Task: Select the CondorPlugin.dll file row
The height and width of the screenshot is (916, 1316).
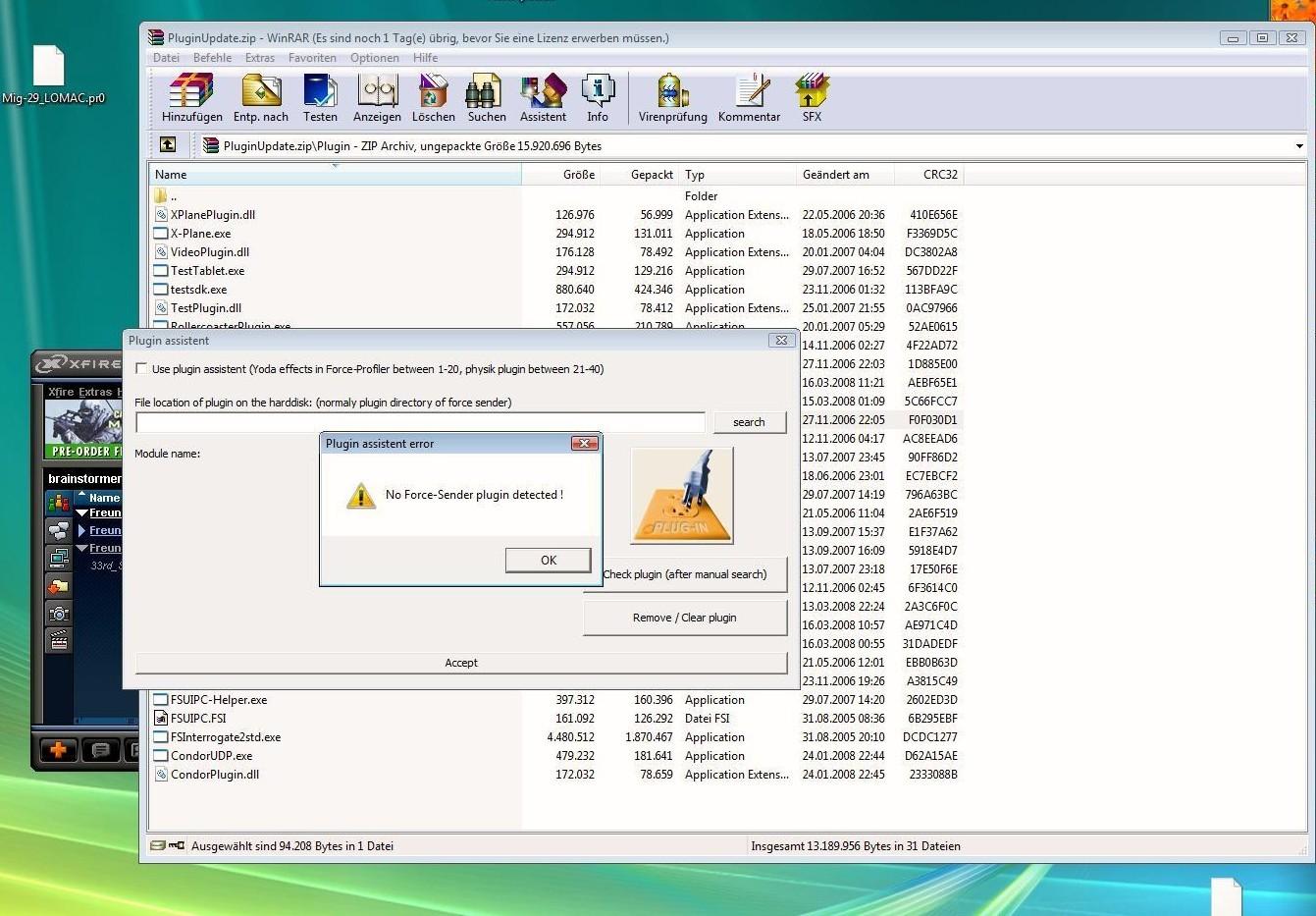Action: (x=555, y=775)
